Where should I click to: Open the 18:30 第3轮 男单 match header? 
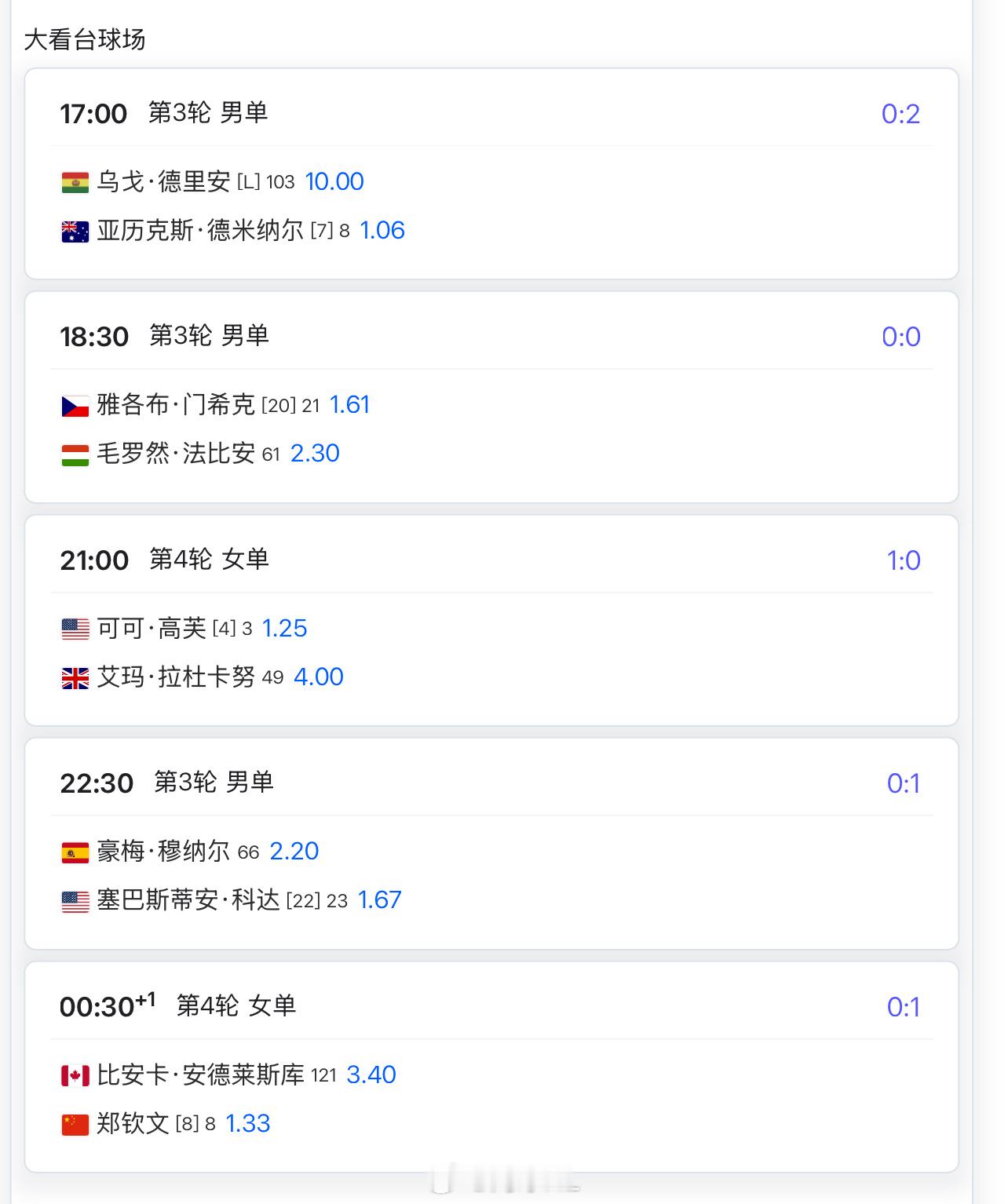[165, 336]
